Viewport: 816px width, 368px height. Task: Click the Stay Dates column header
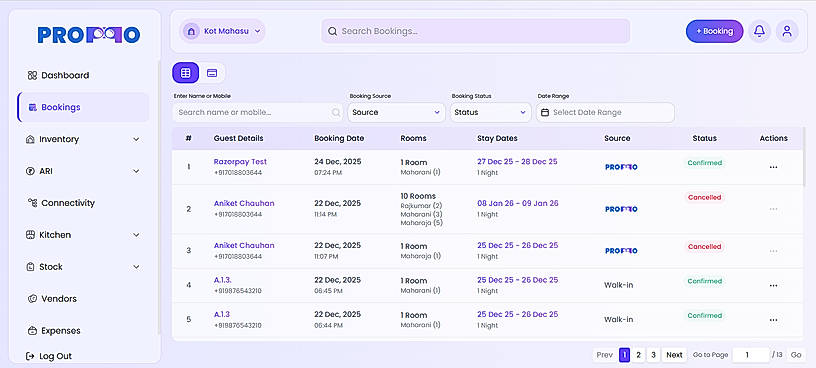pyautogui.click(x=497, y=138)
